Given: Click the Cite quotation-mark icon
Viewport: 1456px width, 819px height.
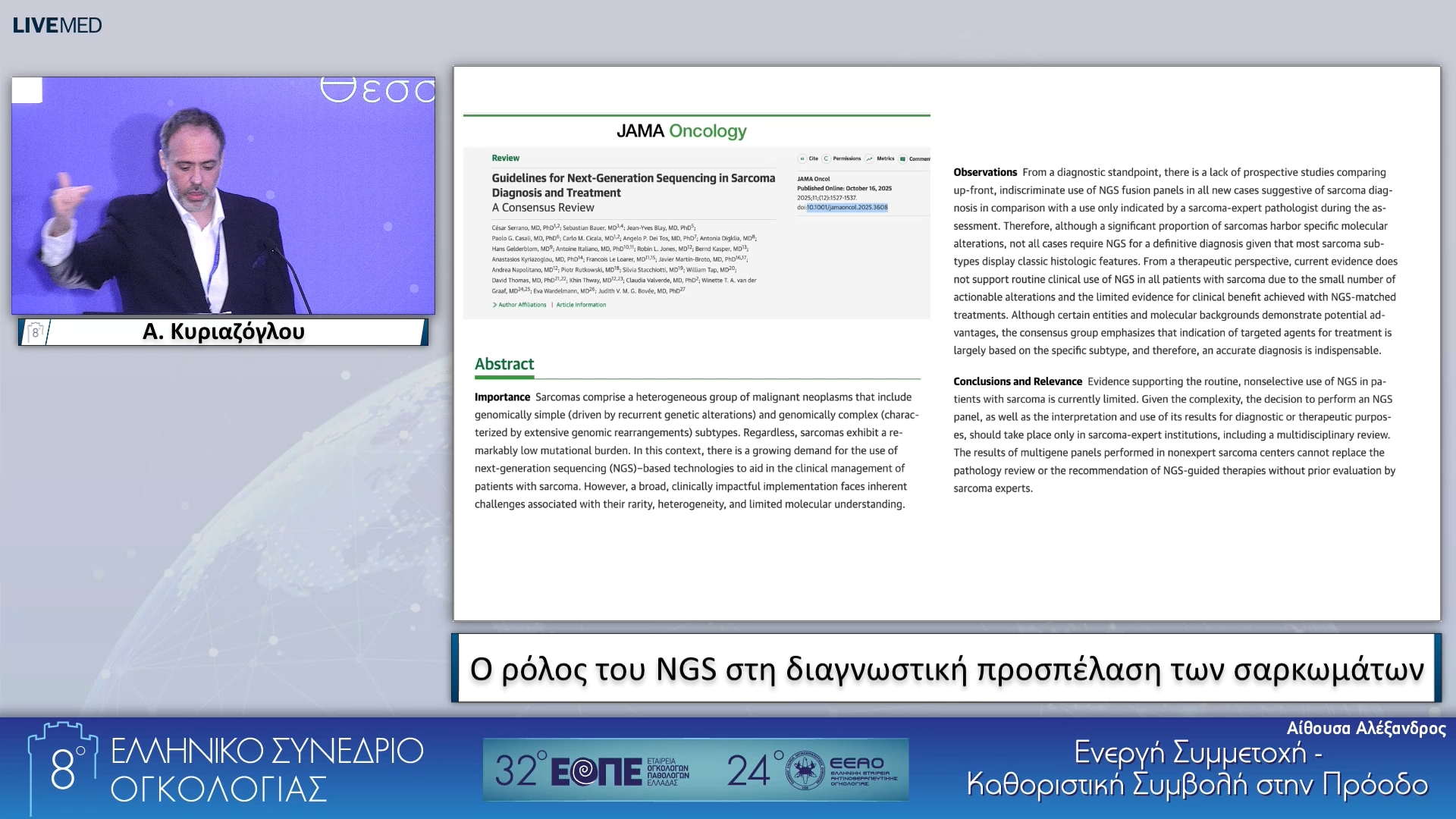Looking at the screenshot, I should click(x=802, y=158).
